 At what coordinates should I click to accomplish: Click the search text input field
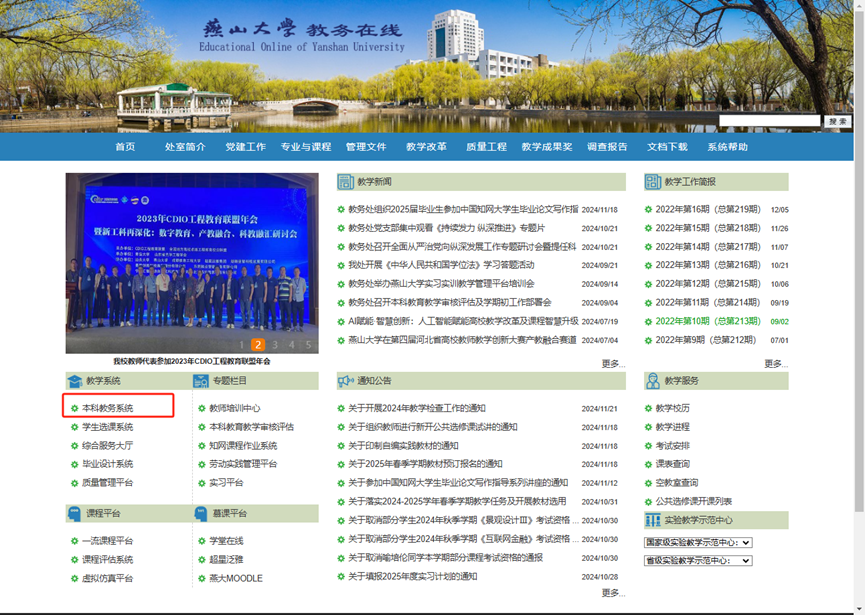pyautogui.click(x=769, y=121)
